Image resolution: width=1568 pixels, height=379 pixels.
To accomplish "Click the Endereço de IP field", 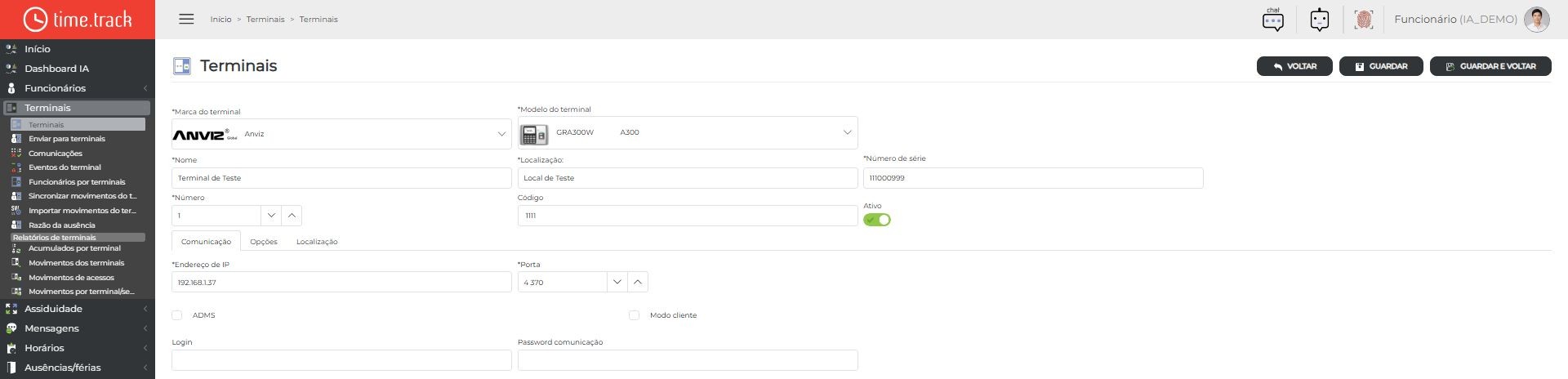I will 341,283.
